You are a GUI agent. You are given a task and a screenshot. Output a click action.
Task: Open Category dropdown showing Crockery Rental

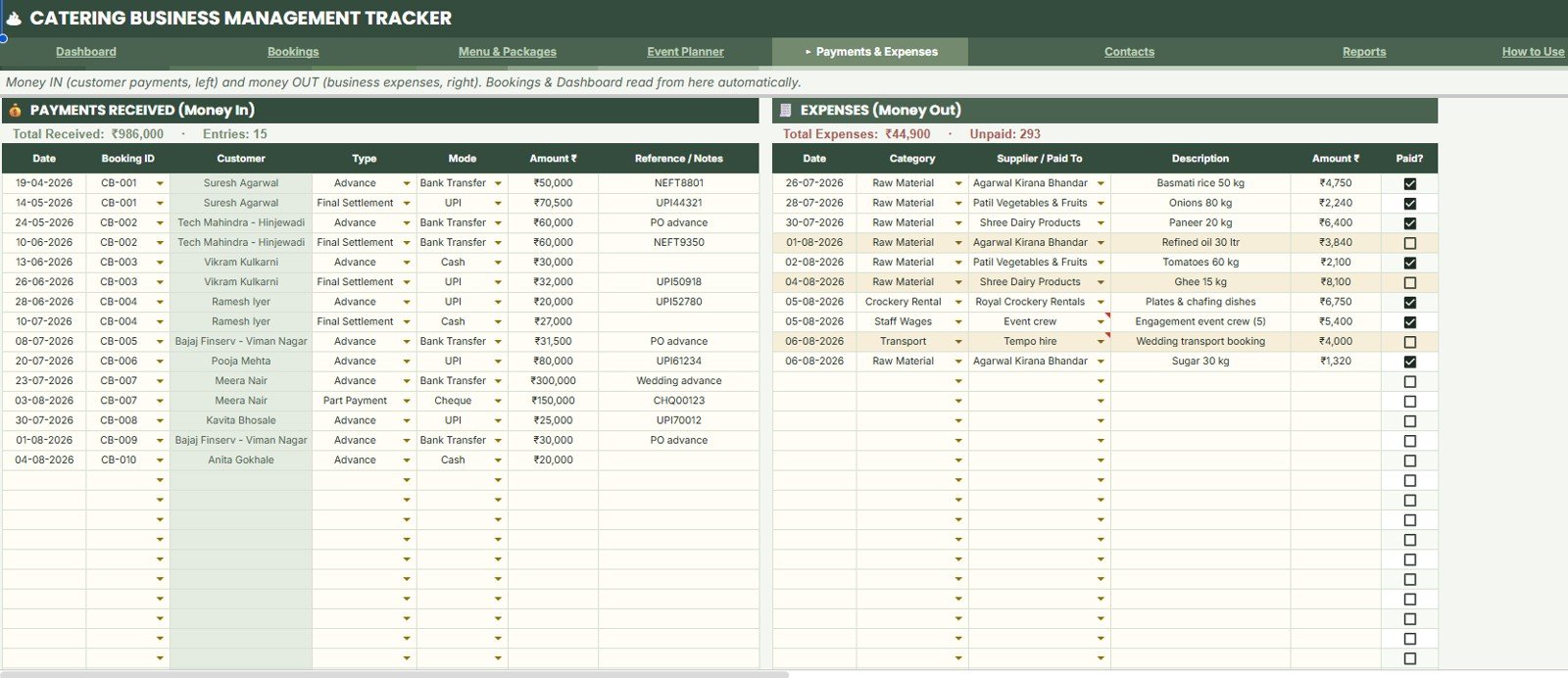pos(958,302)
